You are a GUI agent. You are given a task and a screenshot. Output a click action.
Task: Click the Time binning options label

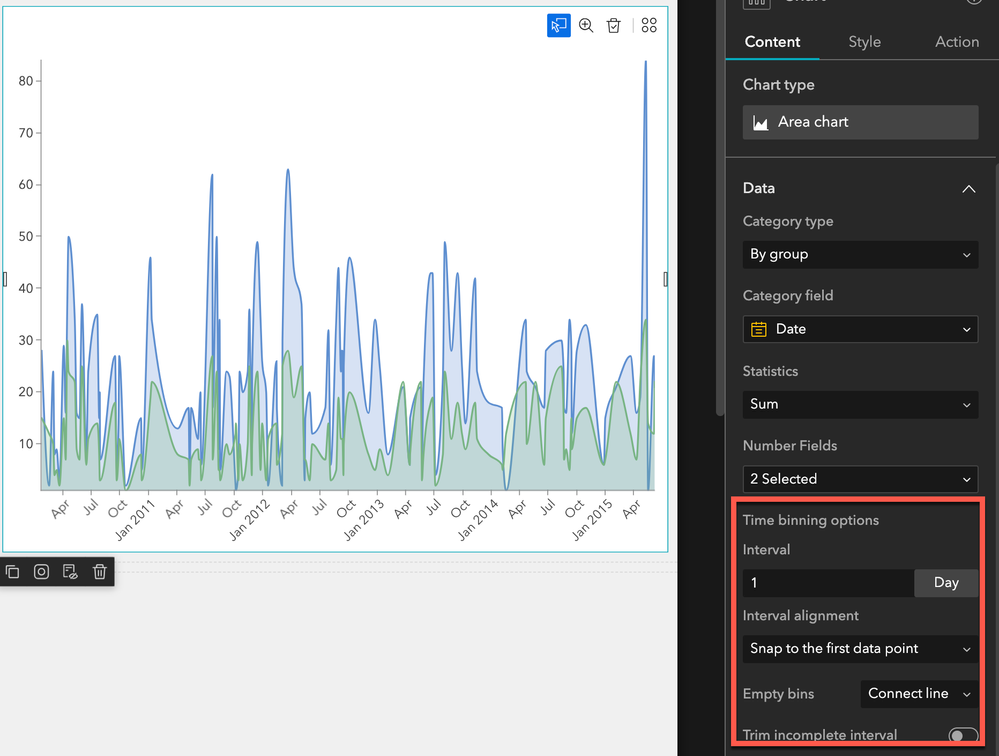point(810,520)
